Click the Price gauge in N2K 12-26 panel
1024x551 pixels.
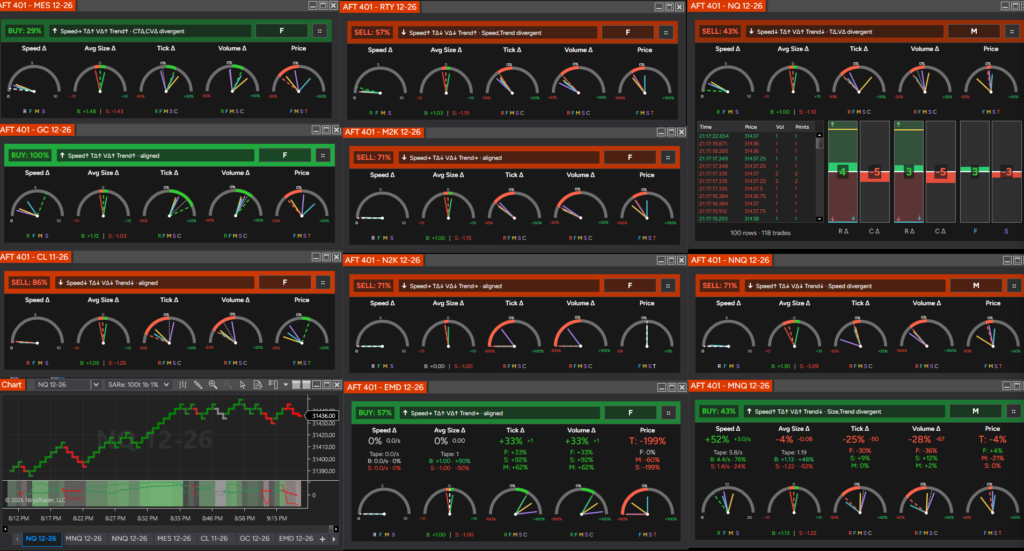(x=647, y=334)
